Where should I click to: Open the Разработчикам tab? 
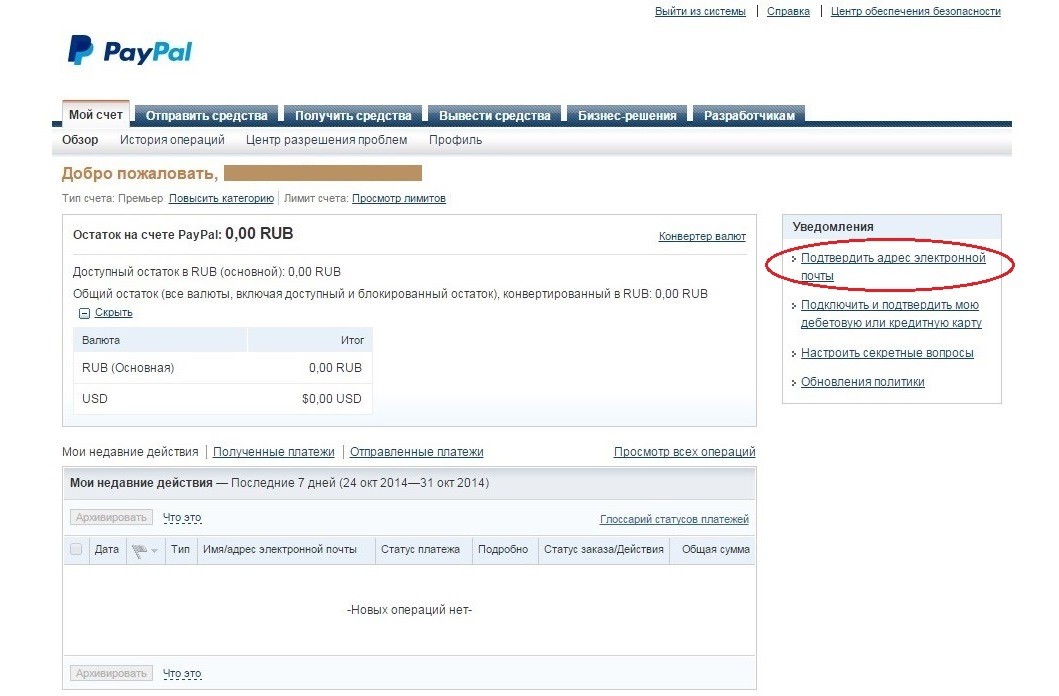point(749,115)
